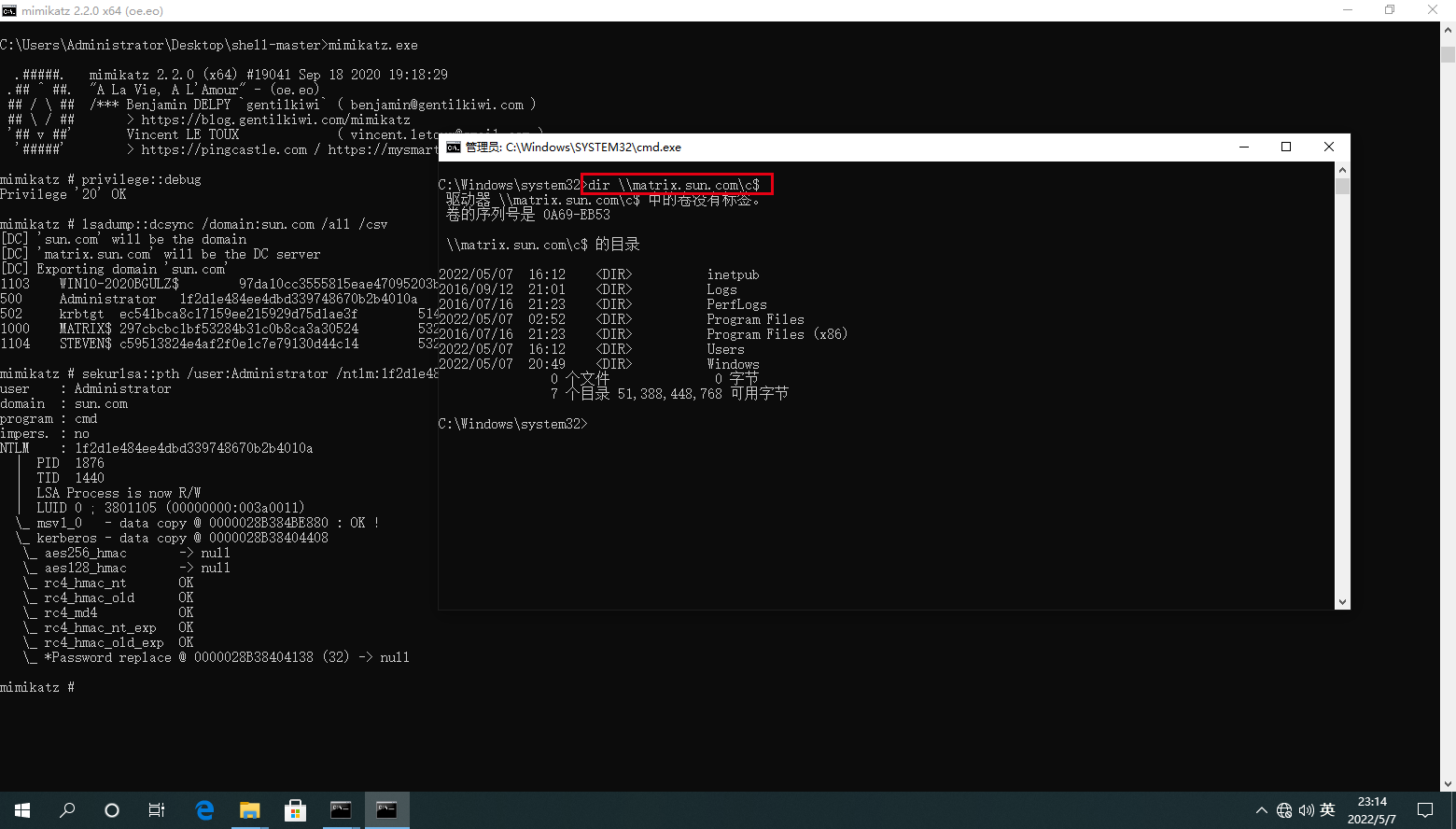Click the 'Logs' directory entry
Image resolution: width=1456 pixels, height=829 pixels.
click(721, 289)
